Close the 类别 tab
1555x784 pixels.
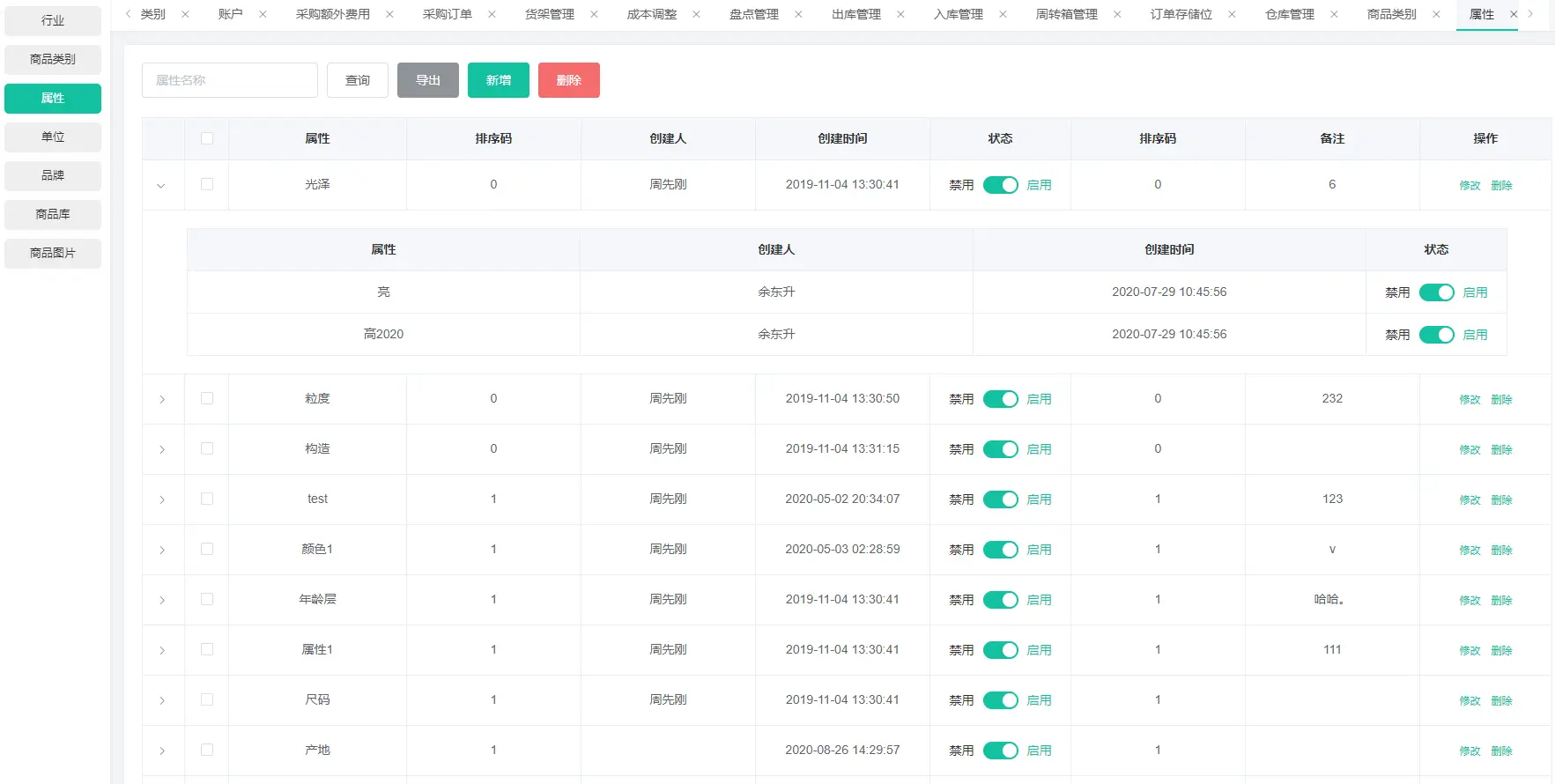click(x=185, y=14)
